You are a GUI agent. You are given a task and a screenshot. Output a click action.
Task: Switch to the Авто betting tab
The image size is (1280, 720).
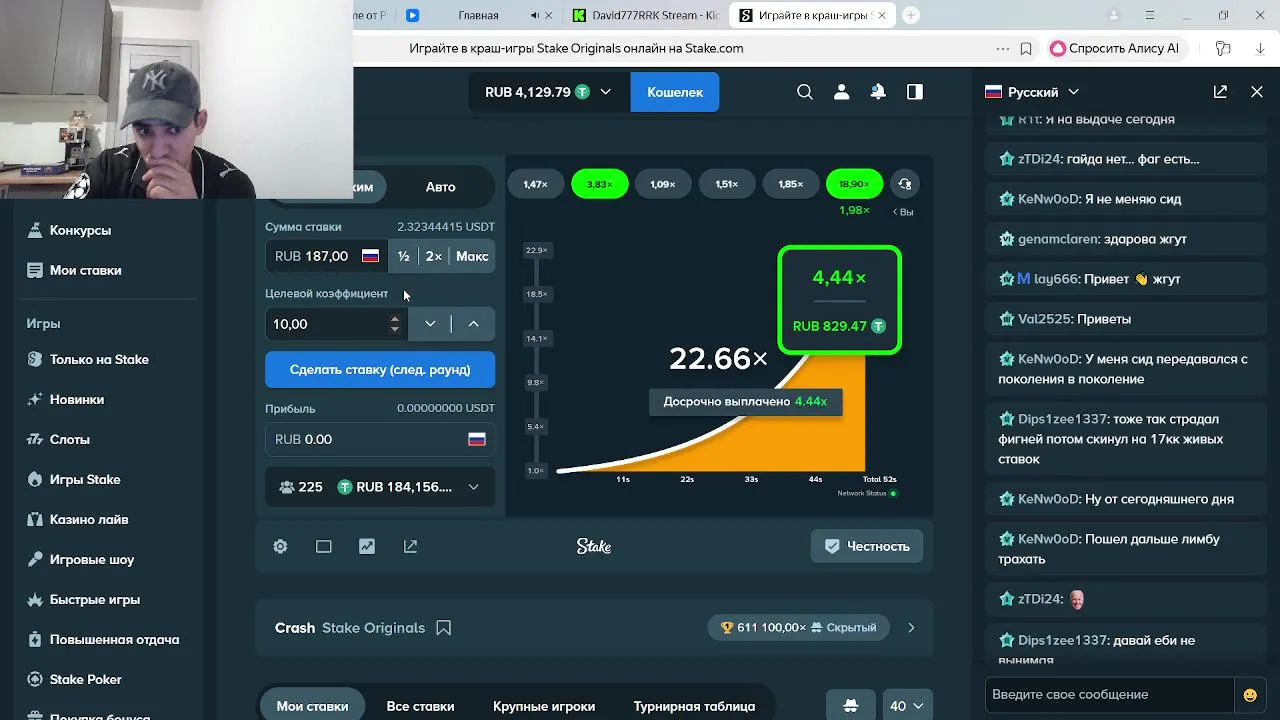440,187
